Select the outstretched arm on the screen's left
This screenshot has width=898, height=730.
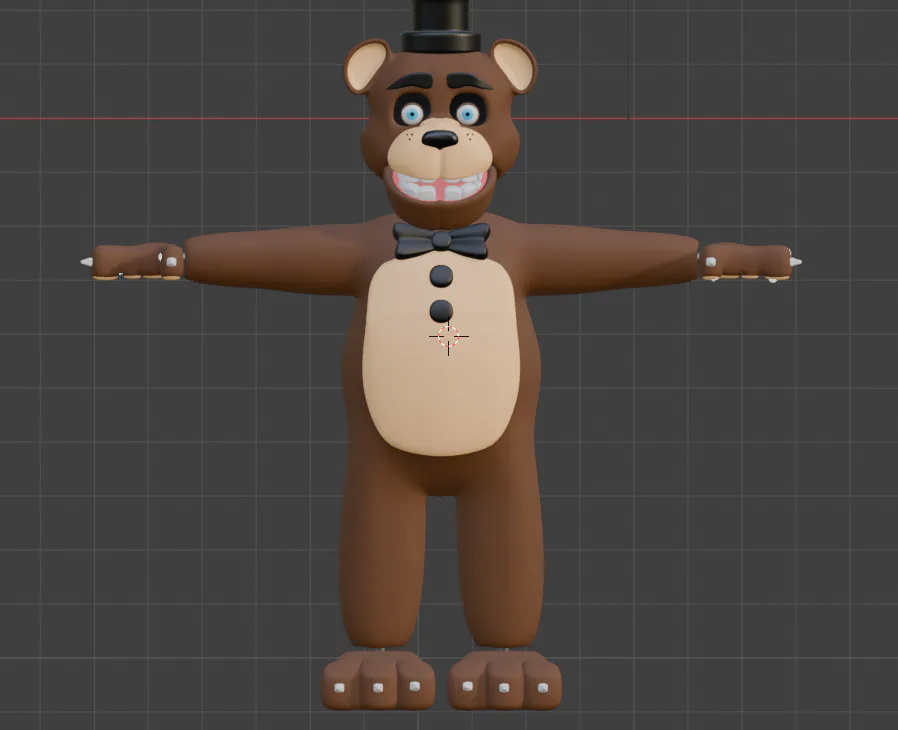pyautogui.click(x=275, y=258)
